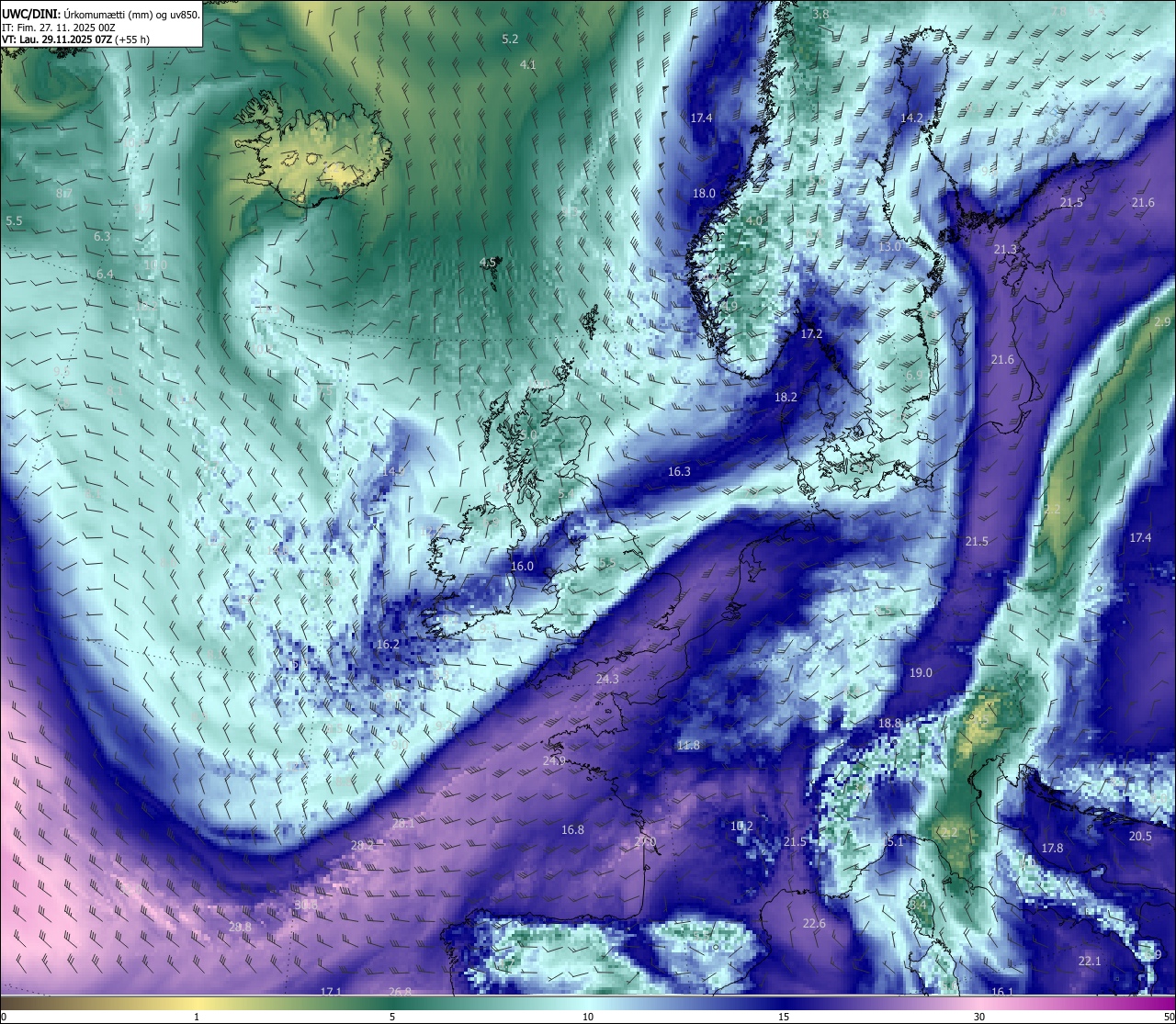Screen dimensions: 1176x1024
Task: Click the 28.1 value over the Atlantic
Action: [x=403, y=823]
